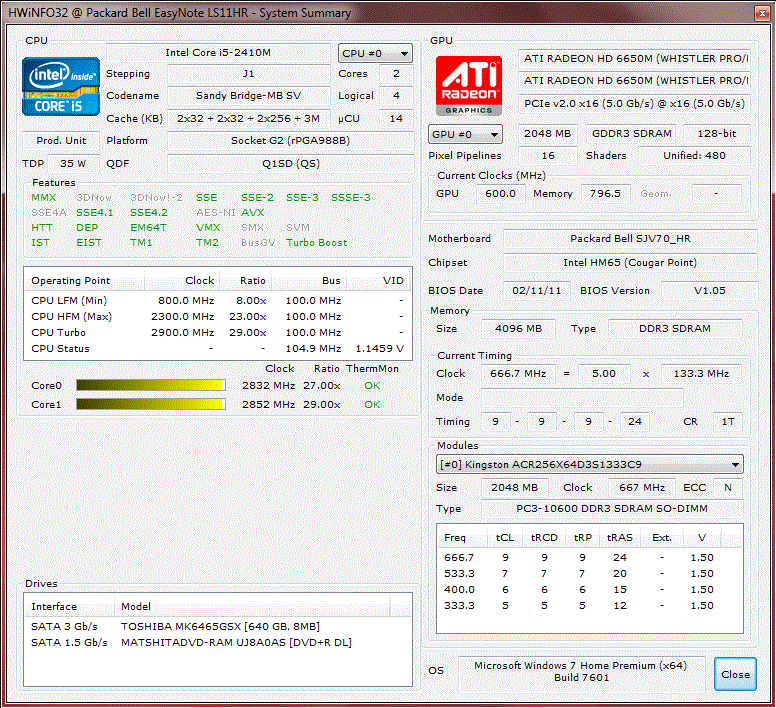
Task: Click the tRAS column header
Action: (x=620, y=537)
